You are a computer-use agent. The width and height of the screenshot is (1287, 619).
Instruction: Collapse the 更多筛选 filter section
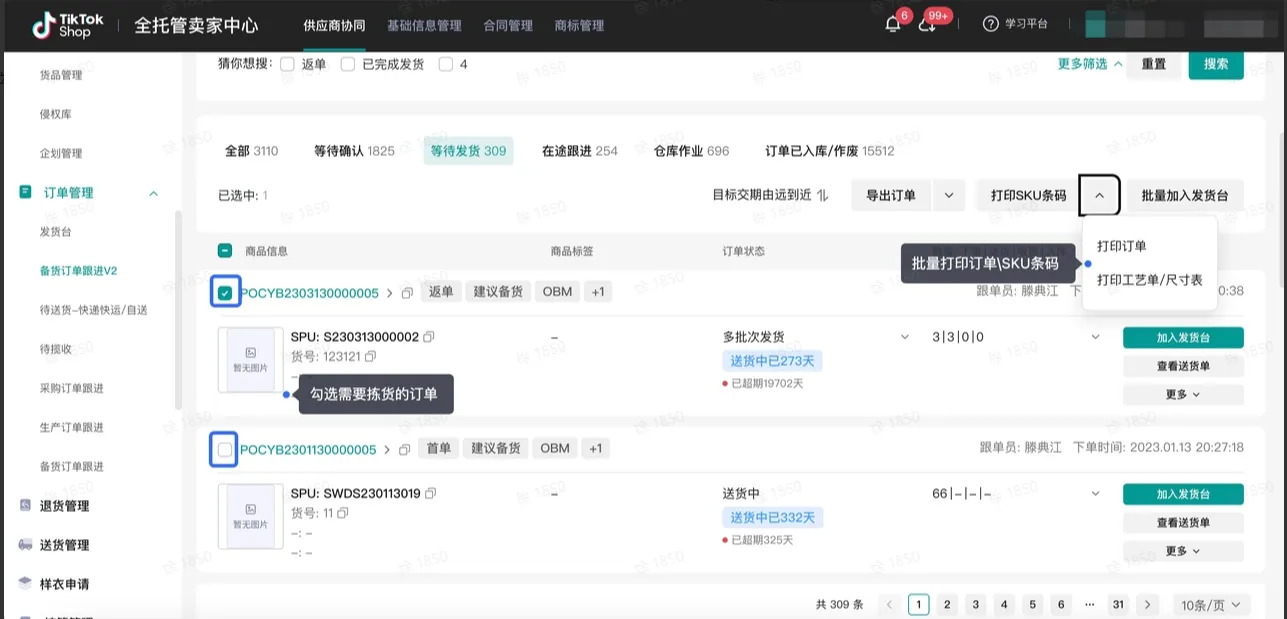coord(1090,64)
